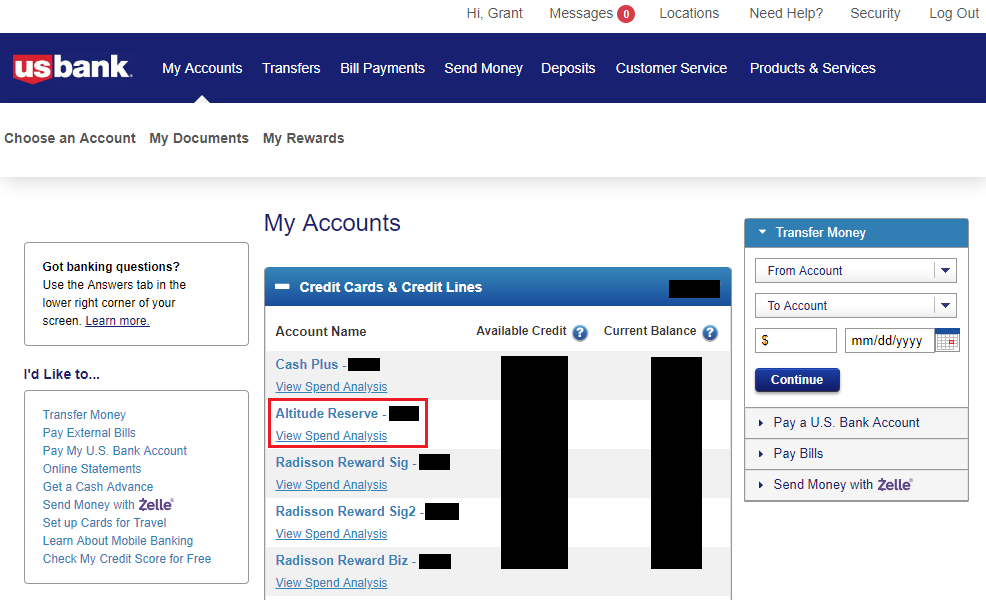Collapse Credit Cards & Credit Lines section
Viewport: 986px width, 600px height.
[x=282, y=287]
